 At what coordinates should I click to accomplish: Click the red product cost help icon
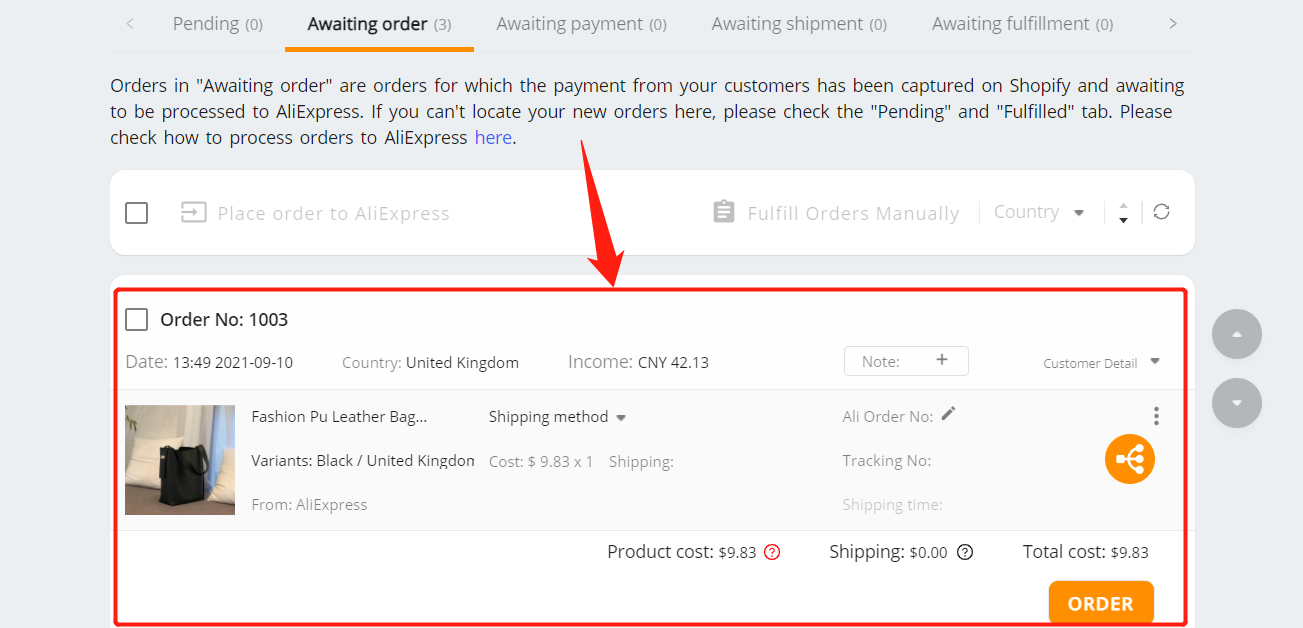click(x=772, y=552)
